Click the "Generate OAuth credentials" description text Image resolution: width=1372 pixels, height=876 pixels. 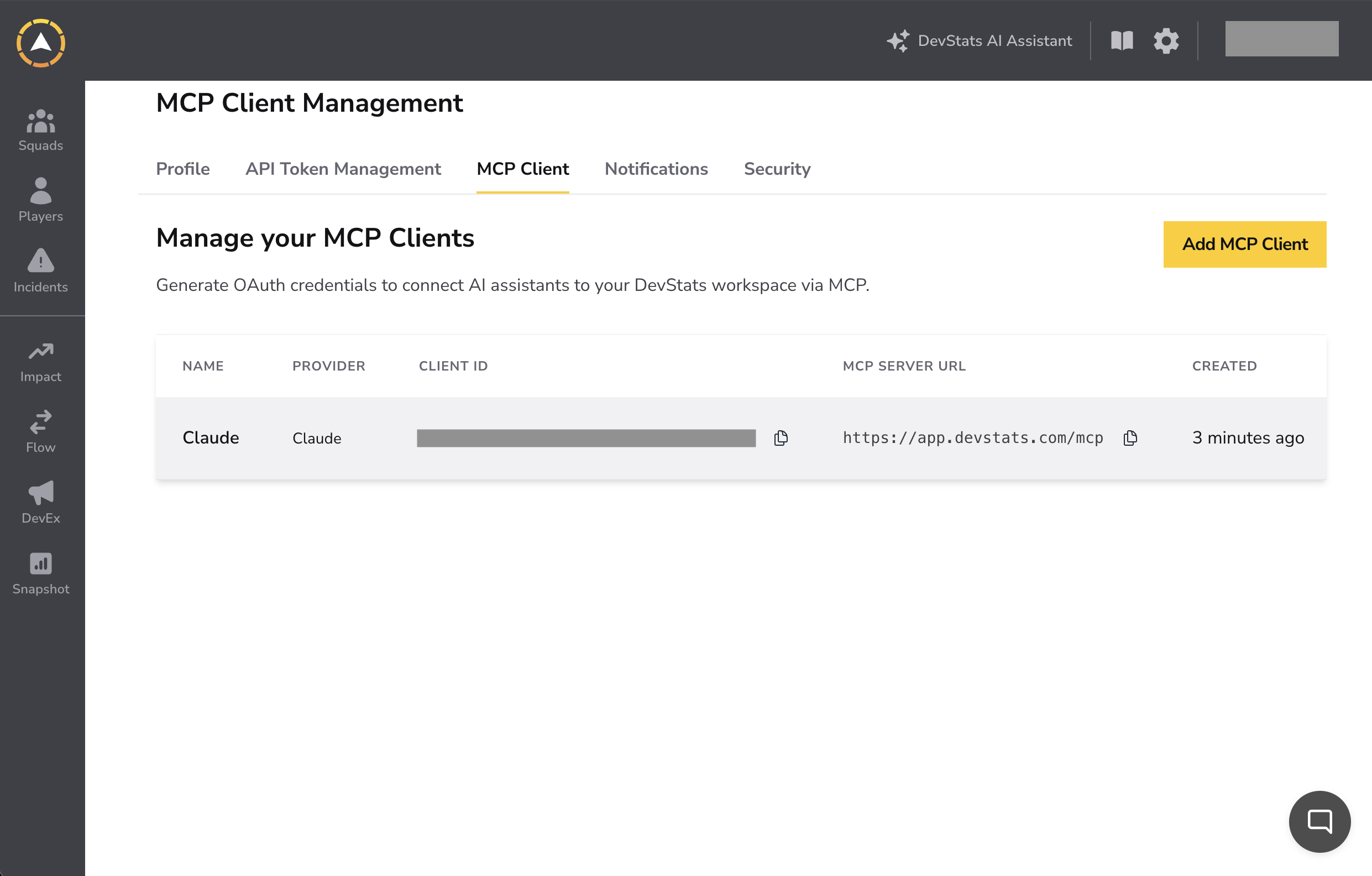513,285
